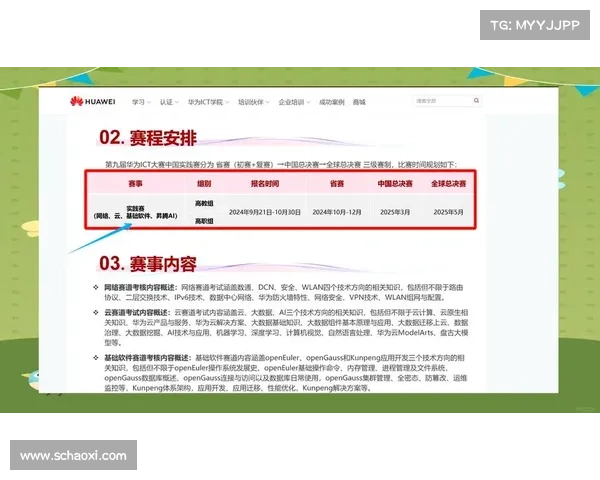Screen dimensions: 600x480
Task: Open the 华为ICT学院 dropdown
Action: pyautogui.click(x=208, y=102)
